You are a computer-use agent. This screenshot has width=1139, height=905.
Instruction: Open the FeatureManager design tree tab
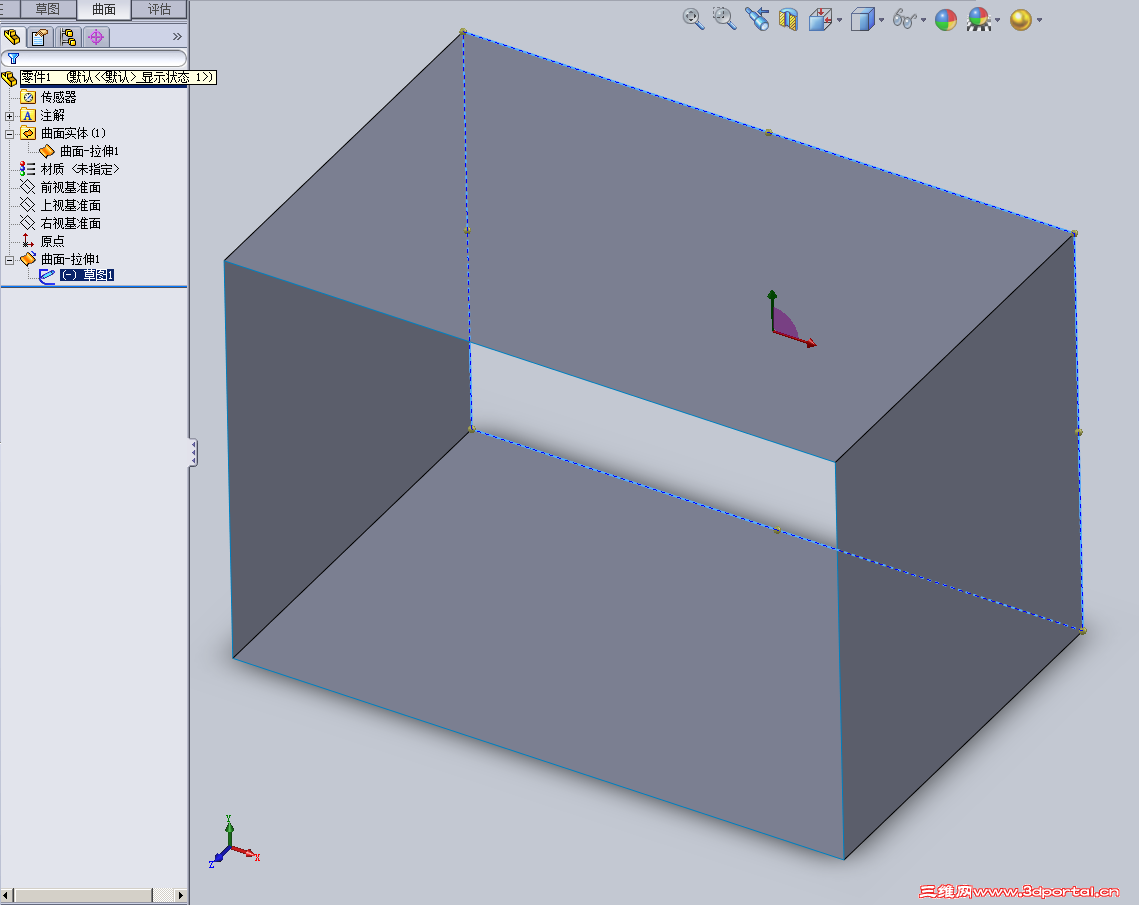pos(12,36)
